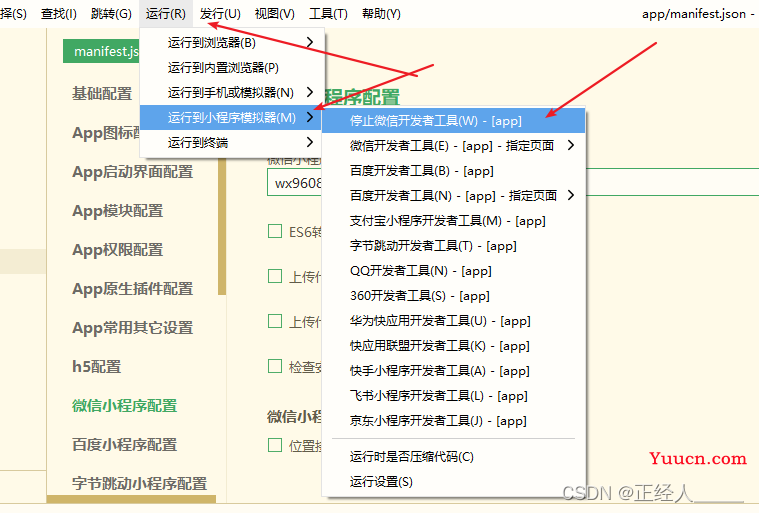This screenshot has width=759, height=513.
Task: Open App常用其它设置 section
Action: point(133,328)
